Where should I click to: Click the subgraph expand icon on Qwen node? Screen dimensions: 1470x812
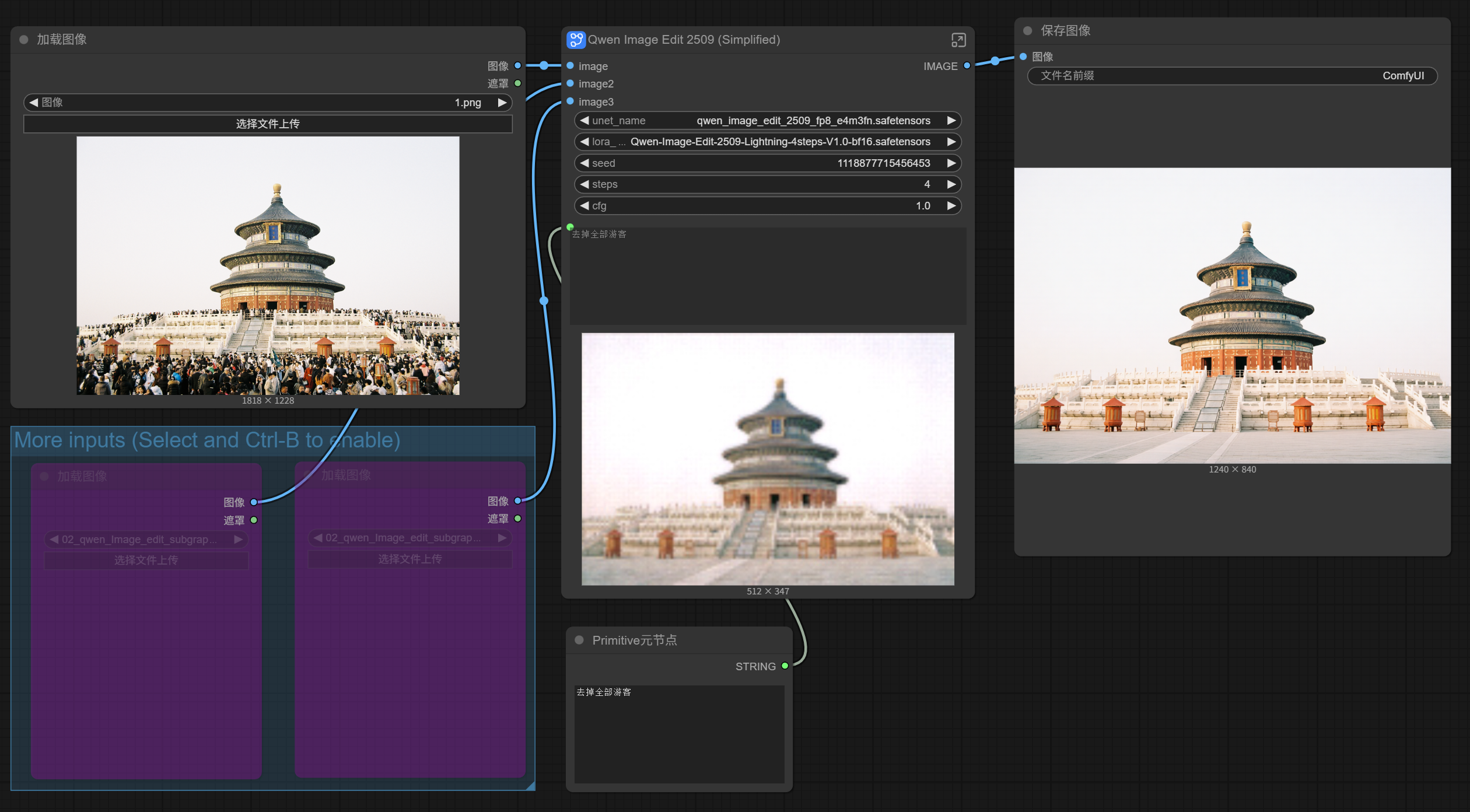958,40
